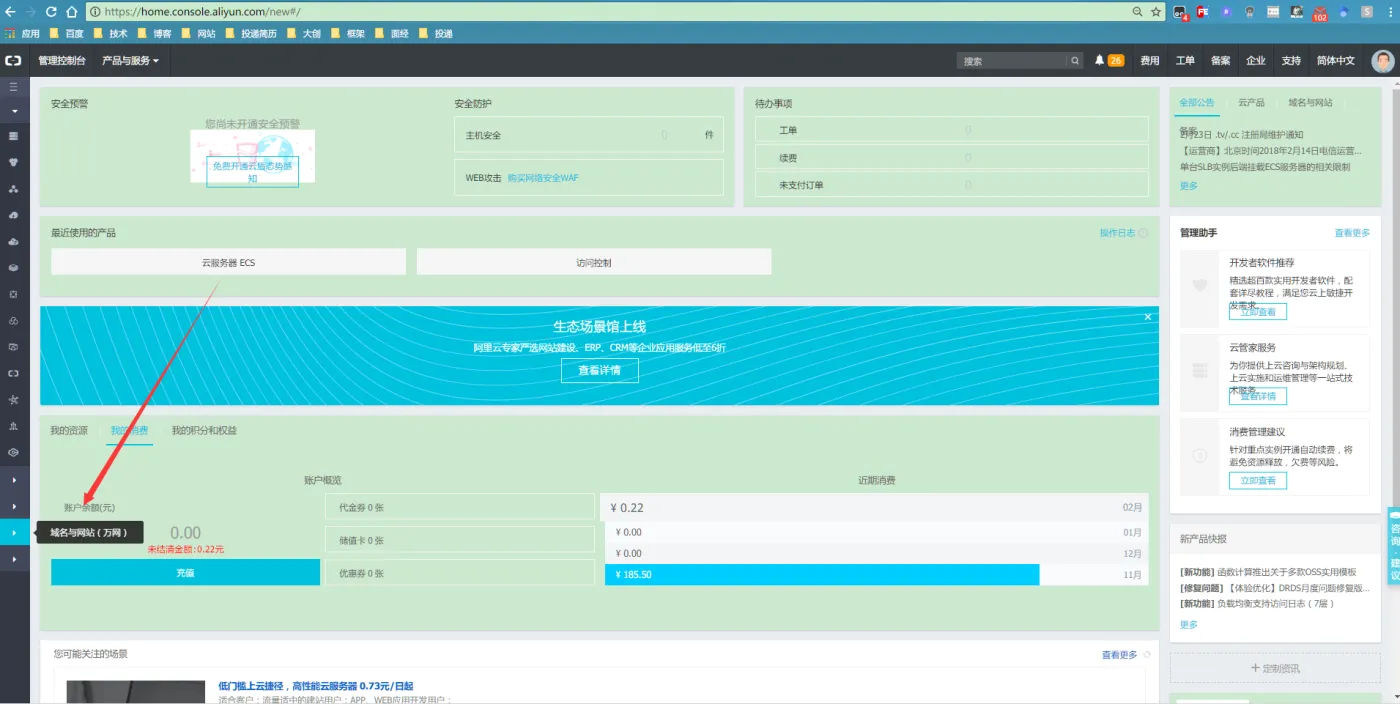Click 查看更多 in 管理助手 panel
Screen dimensions: 1400x704
(x=1352, y=233)
